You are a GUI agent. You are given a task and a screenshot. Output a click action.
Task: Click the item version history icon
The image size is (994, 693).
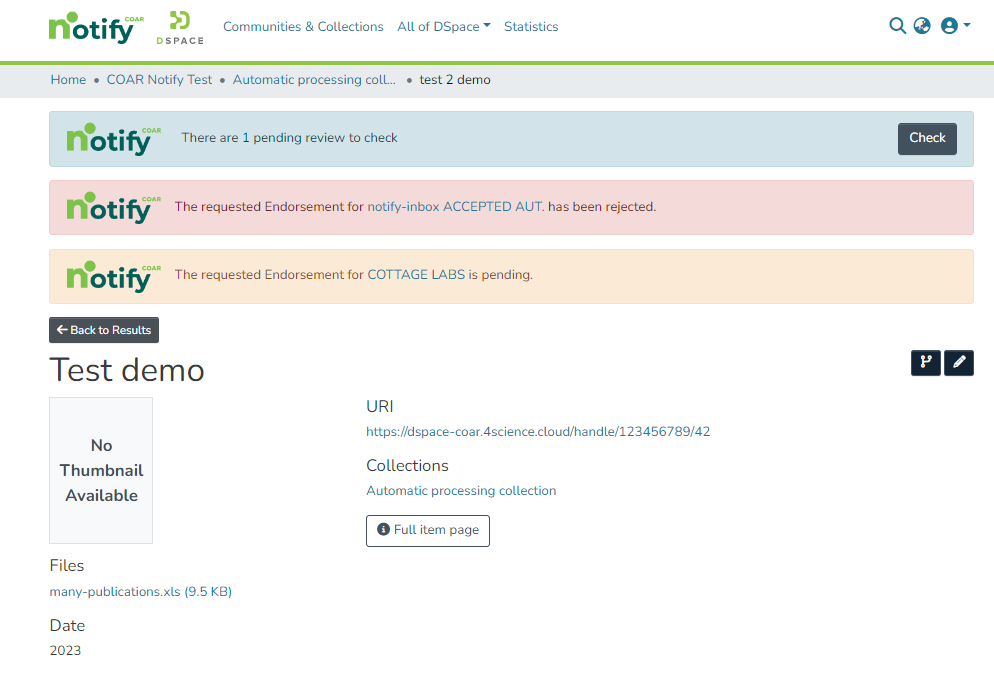pyautogui.click(x=925, y=363)
